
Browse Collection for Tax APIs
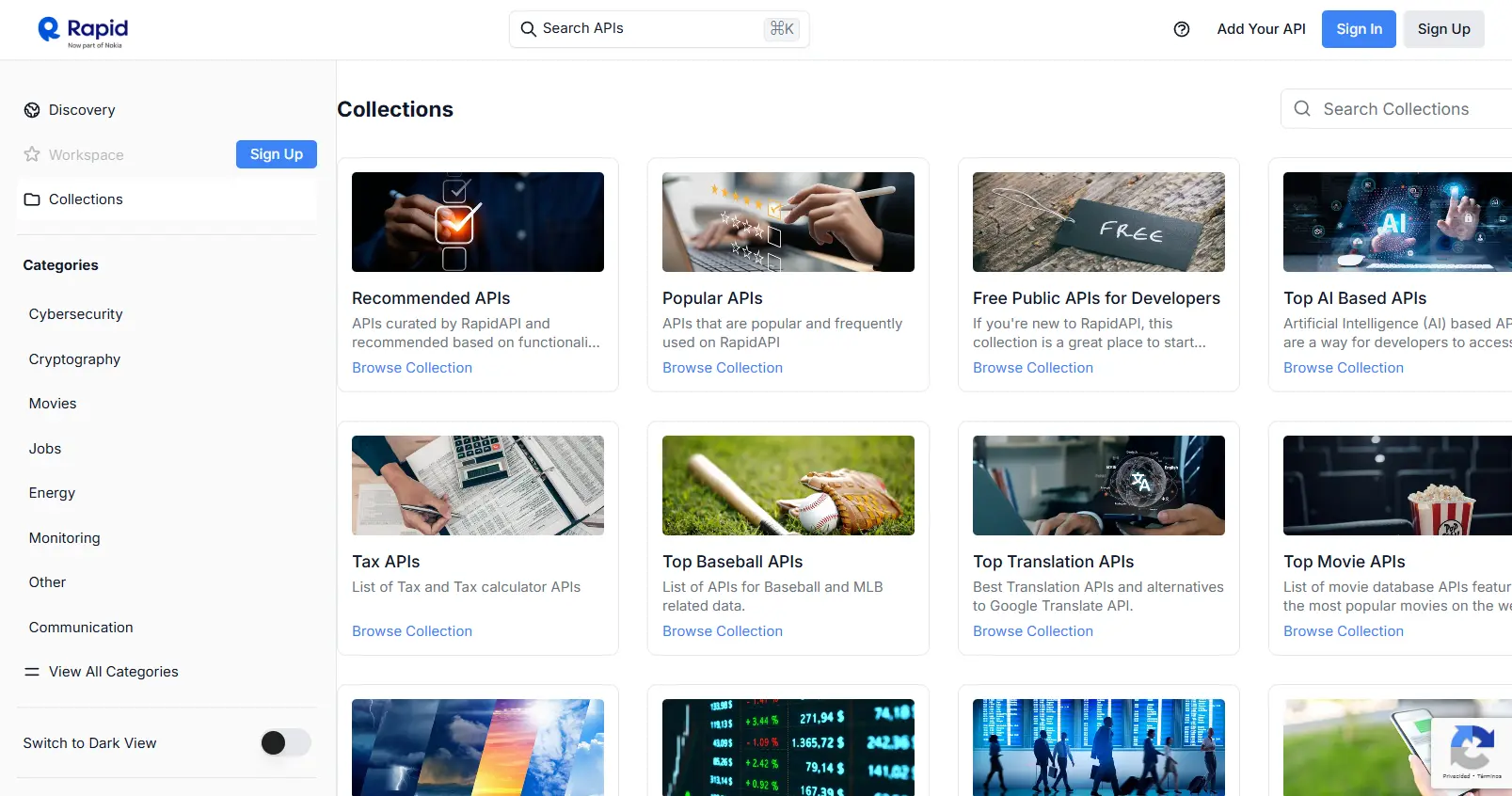412,631
